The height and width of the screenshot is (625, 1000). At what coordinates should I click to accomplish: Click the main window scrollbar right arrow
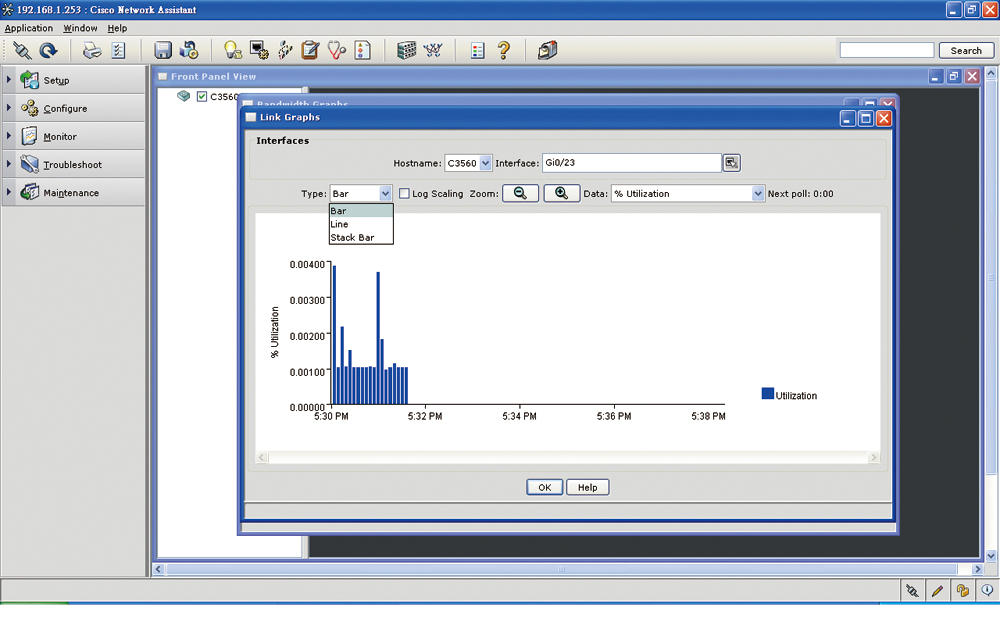(977, 569)
